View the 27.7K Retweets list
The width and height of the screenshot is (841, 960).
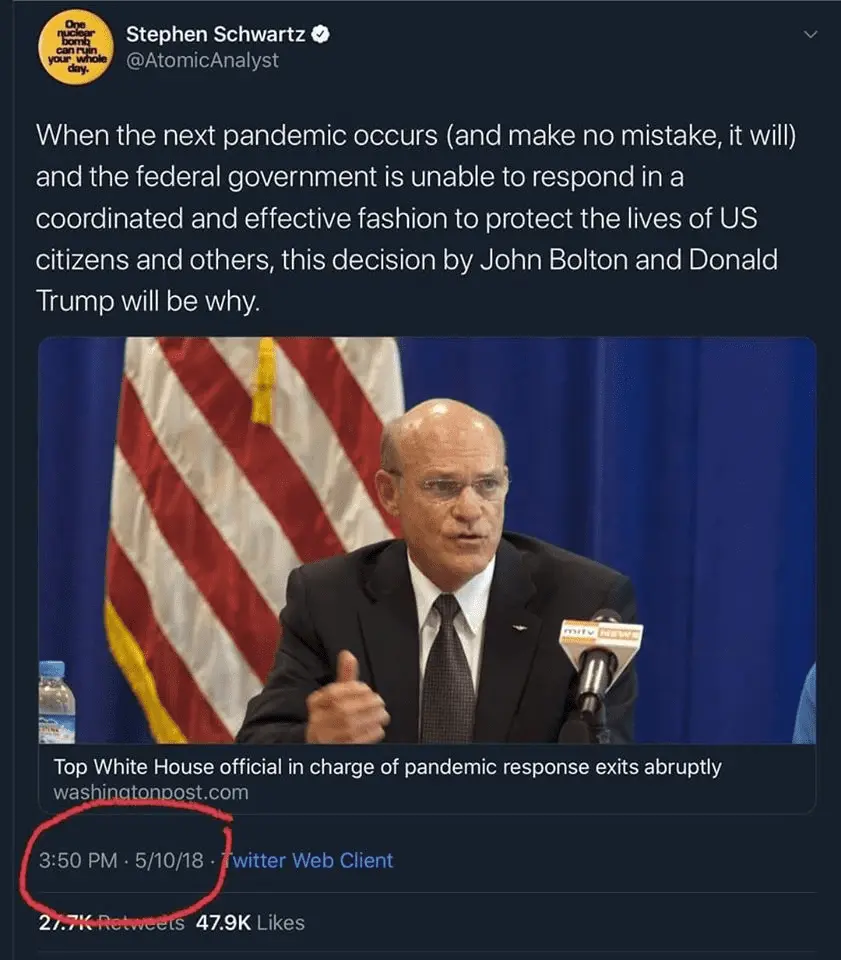click(111, 923)
